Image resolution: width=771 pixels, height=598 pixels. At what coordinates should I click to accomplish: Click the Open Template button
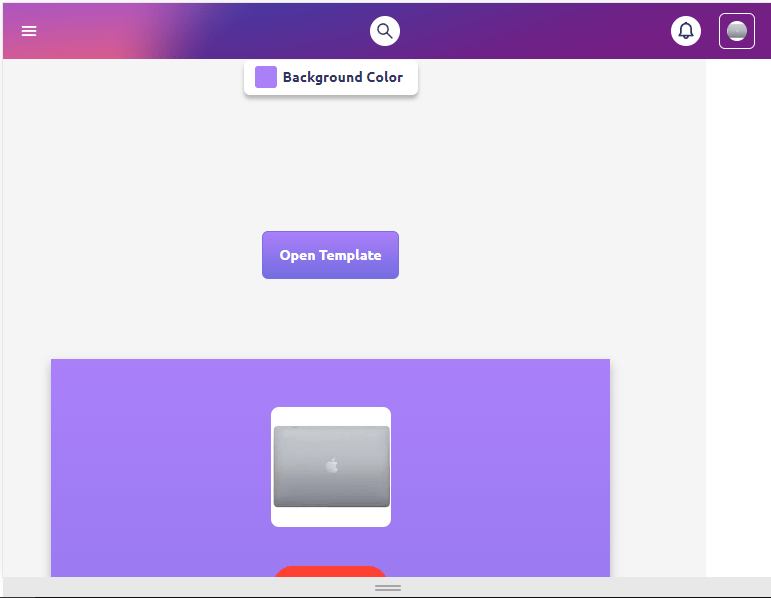[x=330, y=255]
